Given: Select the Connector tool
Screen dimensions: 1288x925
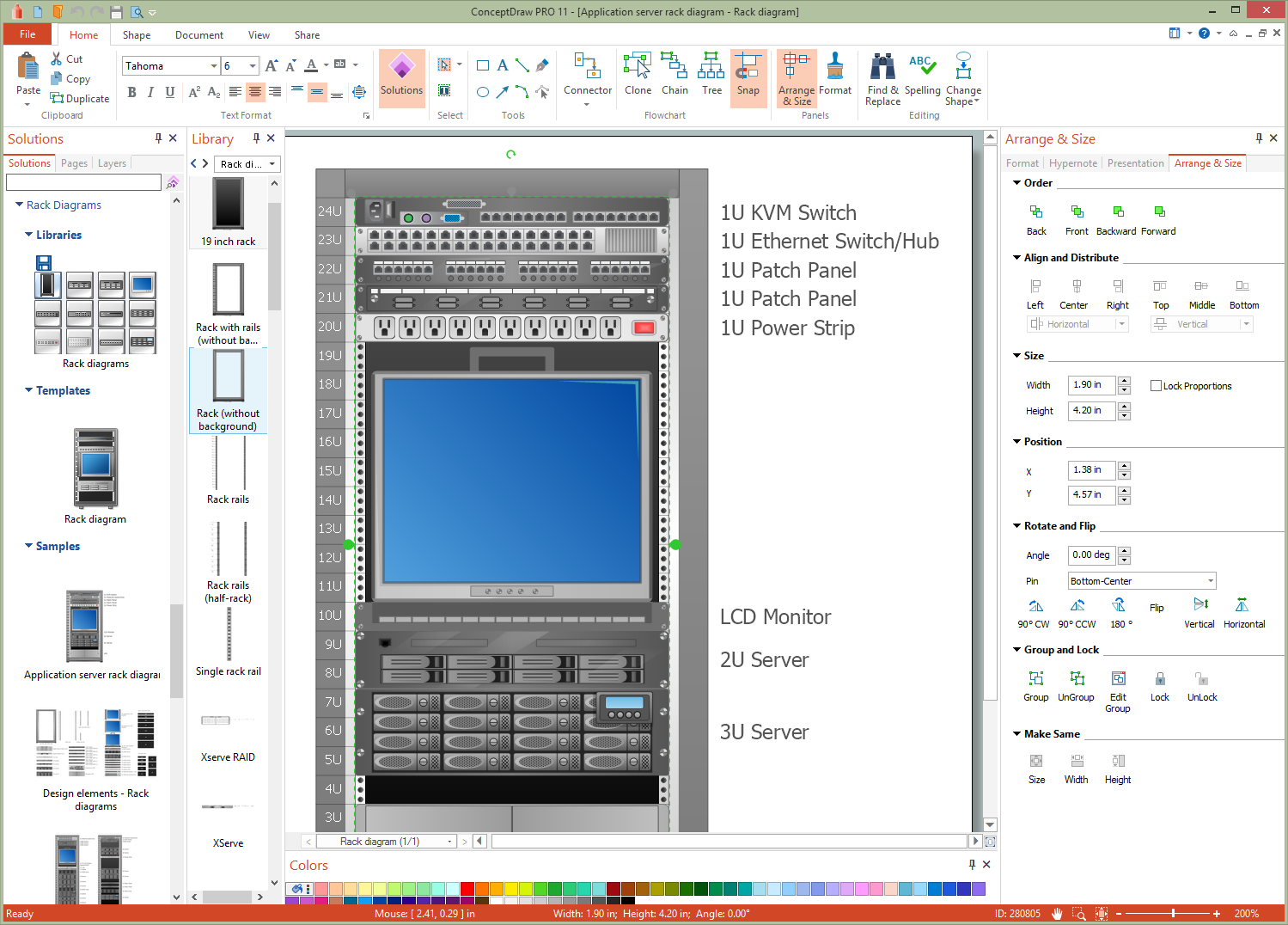Looking at the screenshot, I should [x=588, y=79].
